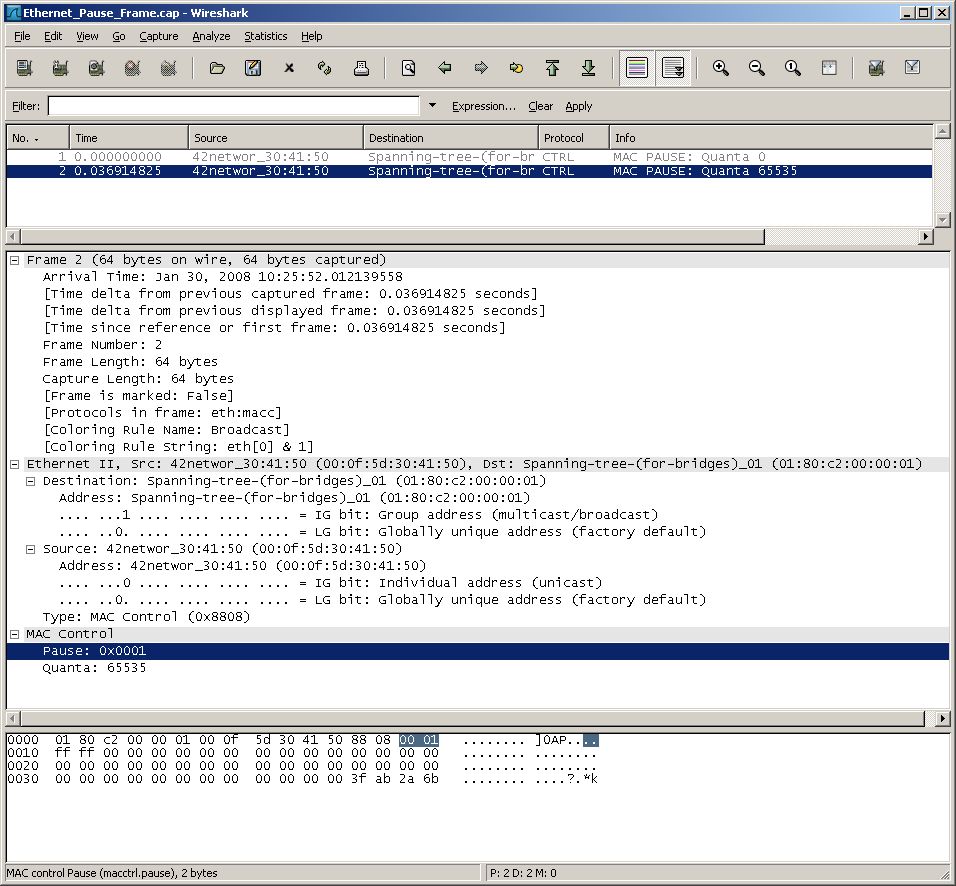Open the filter history dropdown arrow
This screenshot has width=956, height=886.
point(432,105)
